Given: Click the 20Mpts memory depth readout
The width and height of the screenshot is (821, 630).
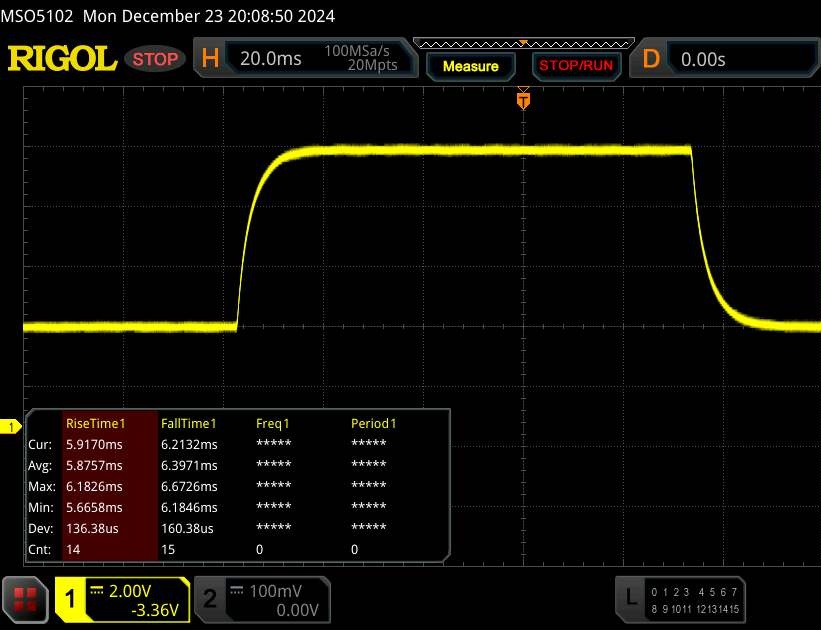Looking at the screenshot, I should (x=372, y=65).
